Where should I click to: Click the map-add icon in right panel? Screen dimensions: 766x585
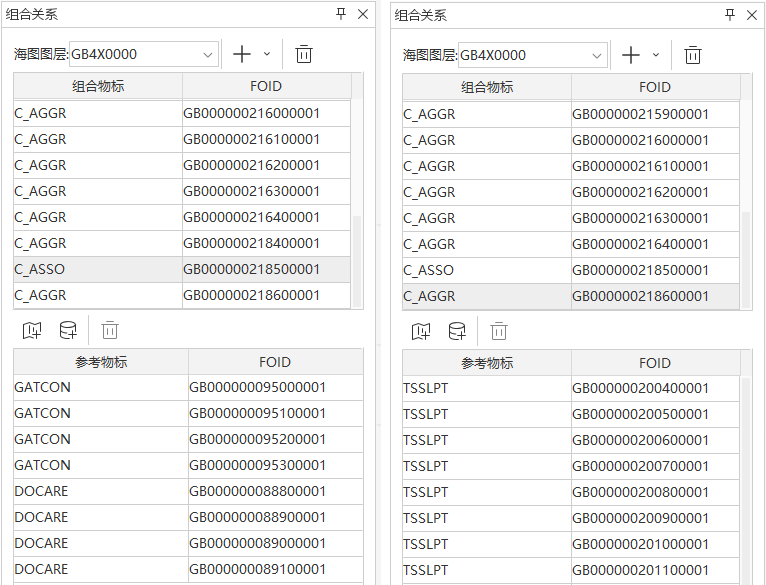[x=421, y=331]
